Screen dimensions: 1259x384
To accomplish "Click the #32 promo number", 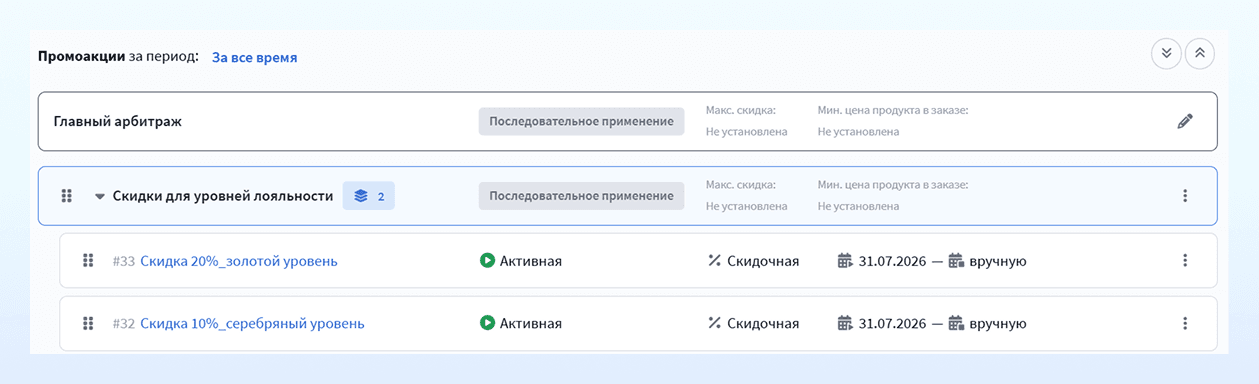I will 123,323.
